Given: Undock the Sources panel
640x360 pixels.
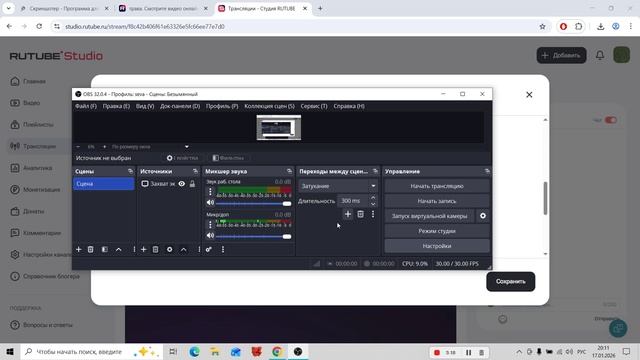Looking at the screenshot, I should [196, 171].
